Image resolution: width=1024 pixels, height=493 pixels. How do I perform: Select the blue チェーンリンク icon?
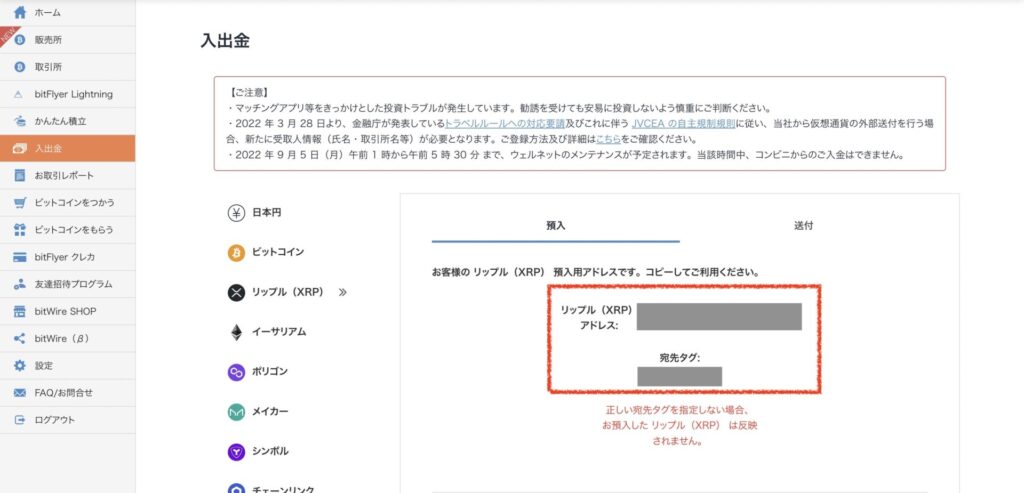[x=236, y=488]
